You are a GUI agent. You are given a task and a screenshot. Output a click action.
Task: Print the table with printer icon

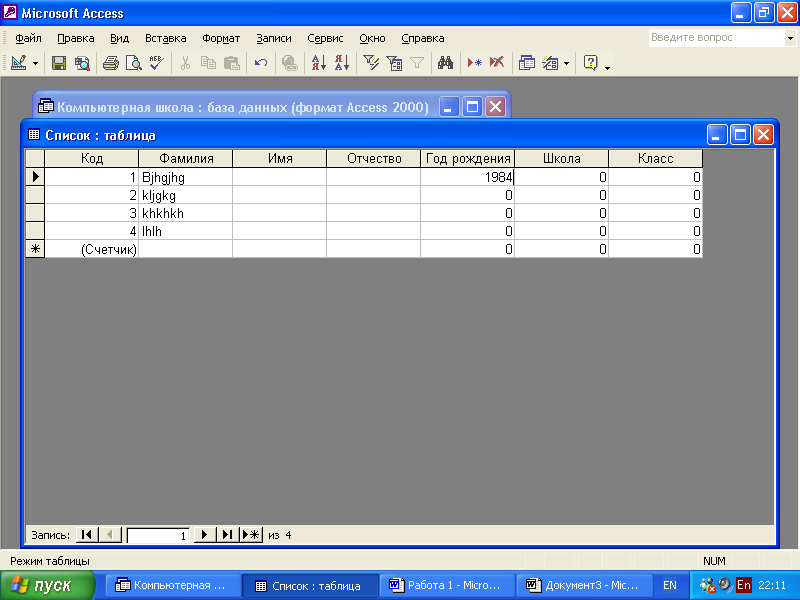111,63
